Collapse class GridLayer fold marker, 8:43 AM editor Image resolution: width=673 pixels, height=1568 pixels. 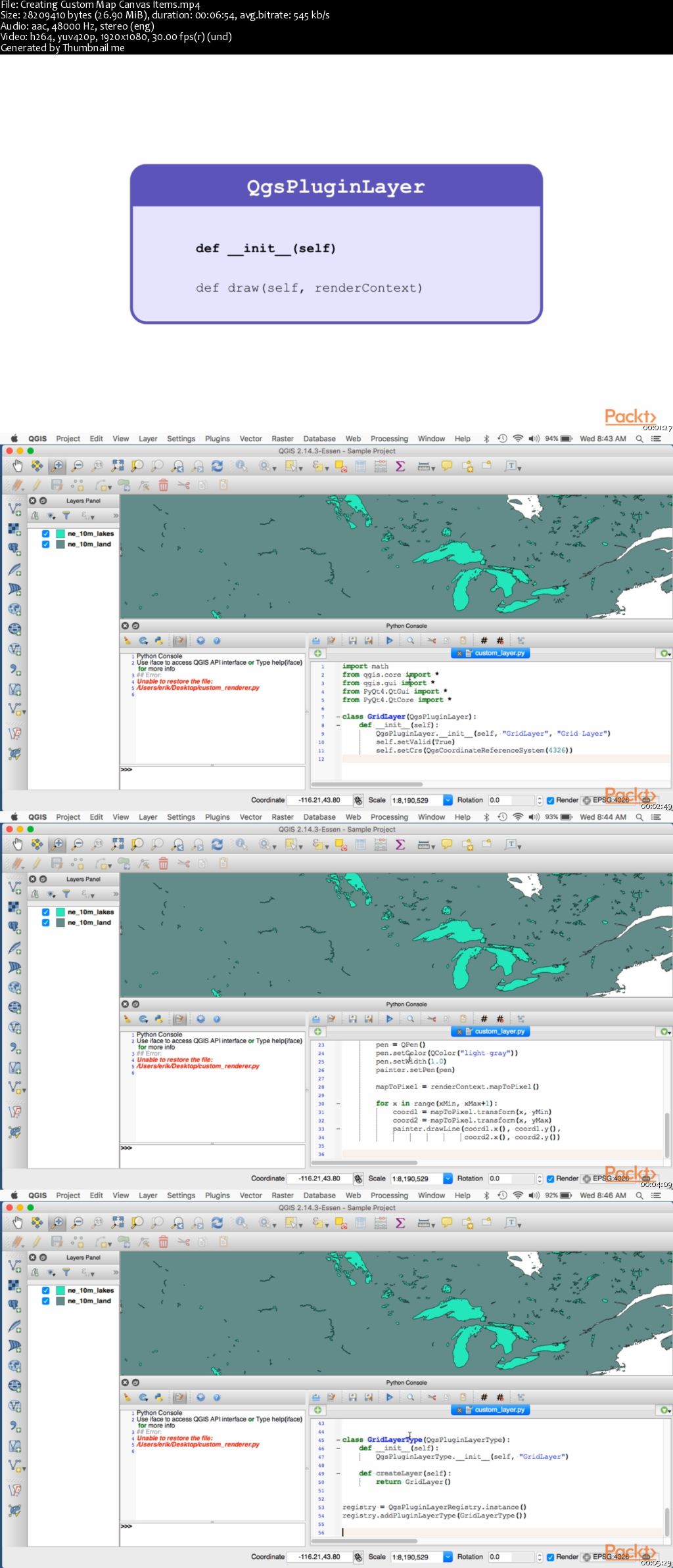338,717
